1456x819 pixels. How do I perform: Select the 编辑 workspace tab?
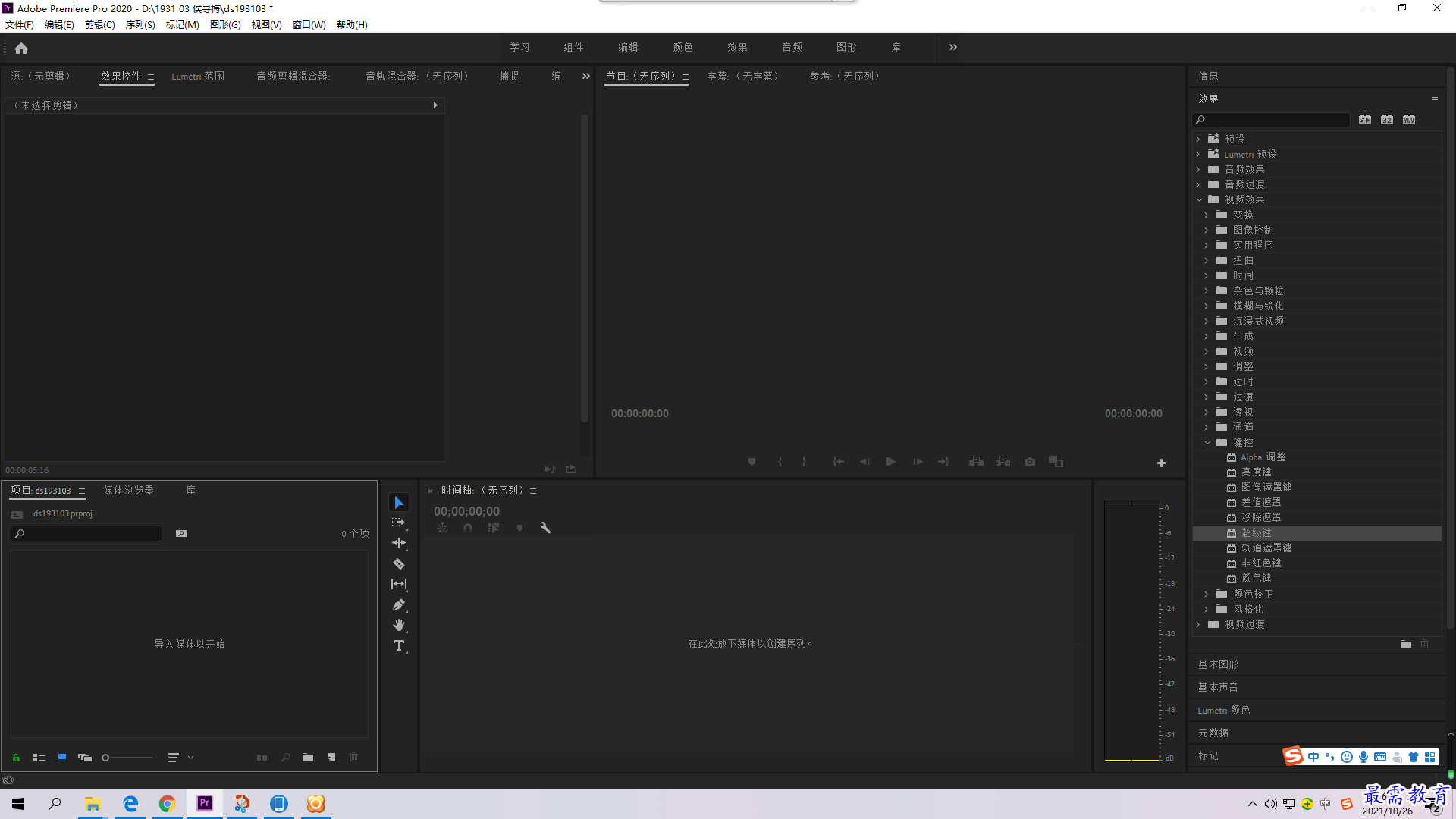pos(628,47)
